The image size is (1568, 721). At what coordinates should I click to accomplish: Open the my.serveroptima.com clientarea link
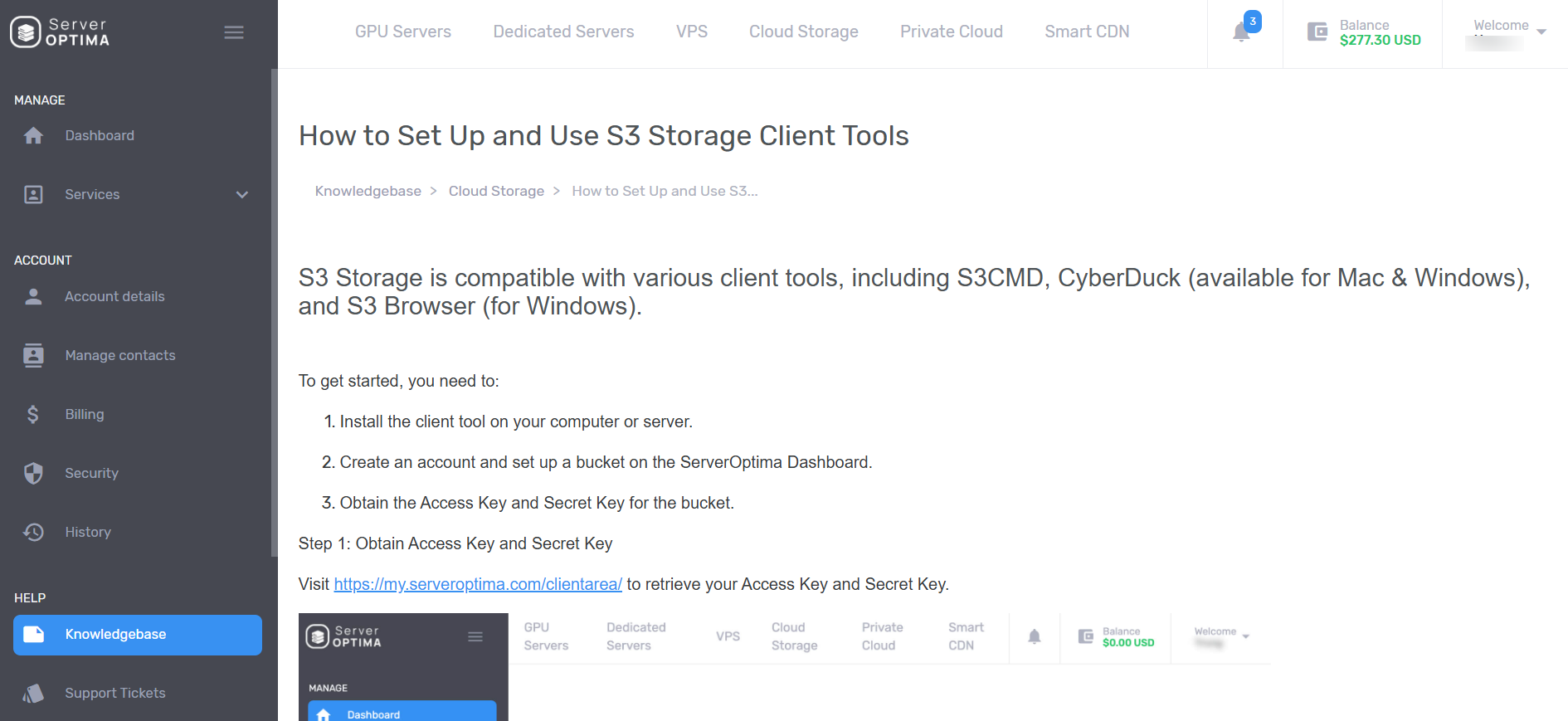pyautogui.click(x=478, y=584)
